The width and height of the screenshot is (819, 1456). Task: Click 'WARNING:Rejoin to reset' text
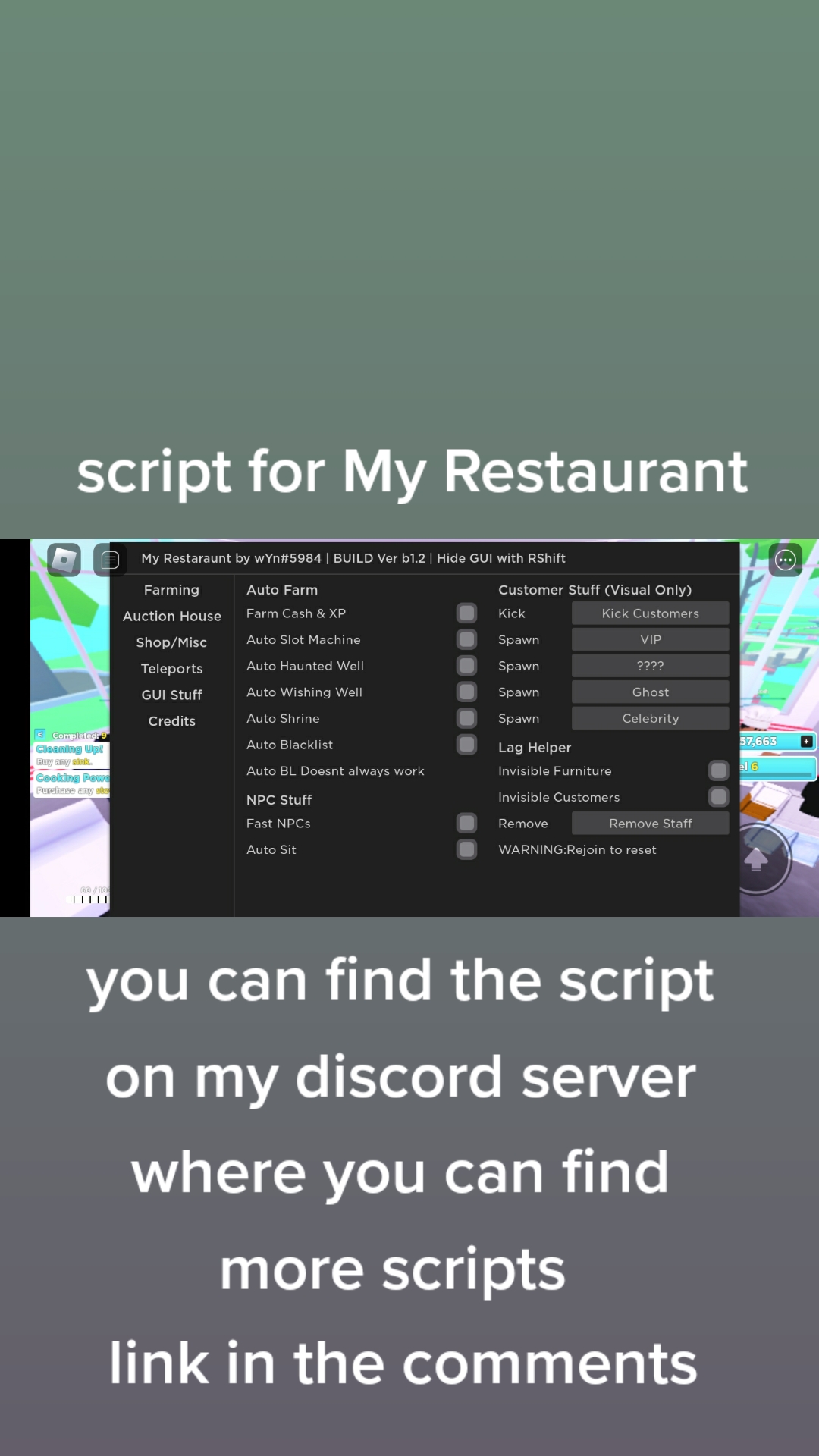click(577, 850)
